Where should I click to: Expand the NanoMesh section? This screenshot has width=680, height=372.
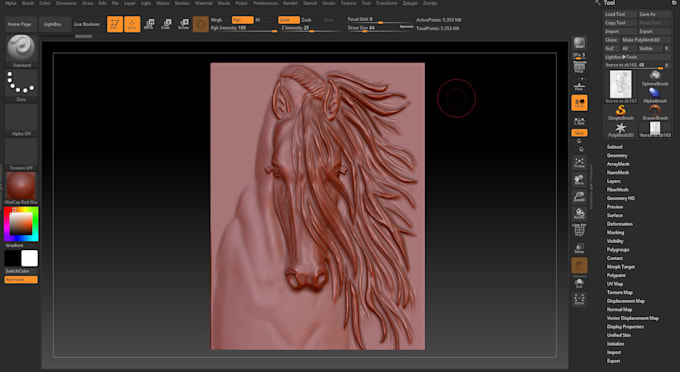coord(618,173)
